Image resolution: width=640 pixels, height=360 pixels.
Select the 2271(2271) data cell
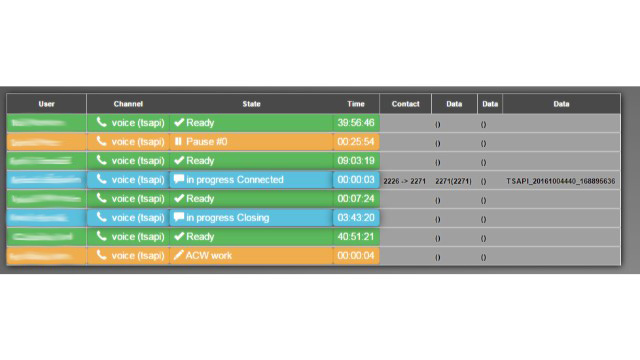pos(453,181)
